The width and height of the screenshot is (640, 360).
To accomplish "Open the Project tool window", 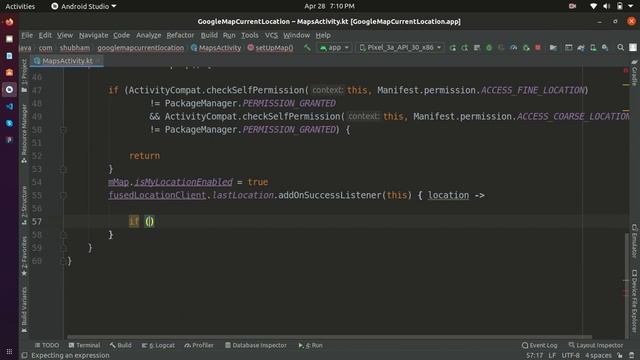I will tap(24, 75).
